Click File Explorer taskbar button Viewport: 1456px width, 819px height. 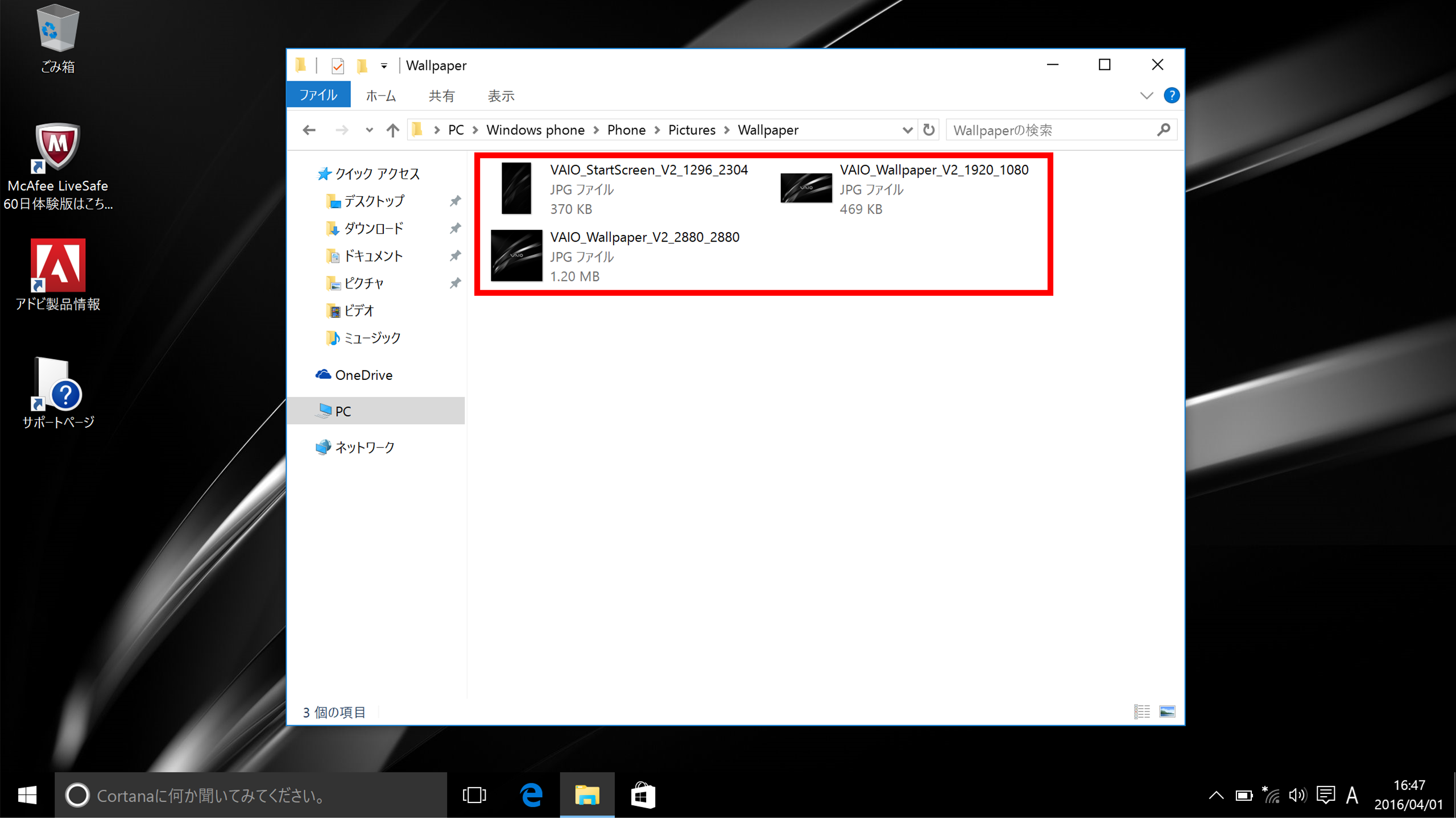[587, 795]
